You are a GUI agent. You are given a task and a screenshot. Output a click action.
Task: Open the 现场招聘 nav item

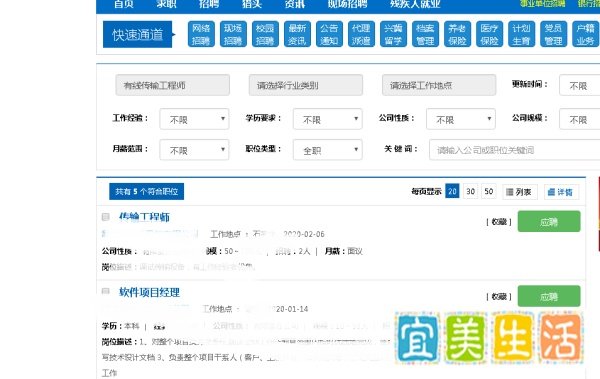pyautogui.click(x=347, y=4)
